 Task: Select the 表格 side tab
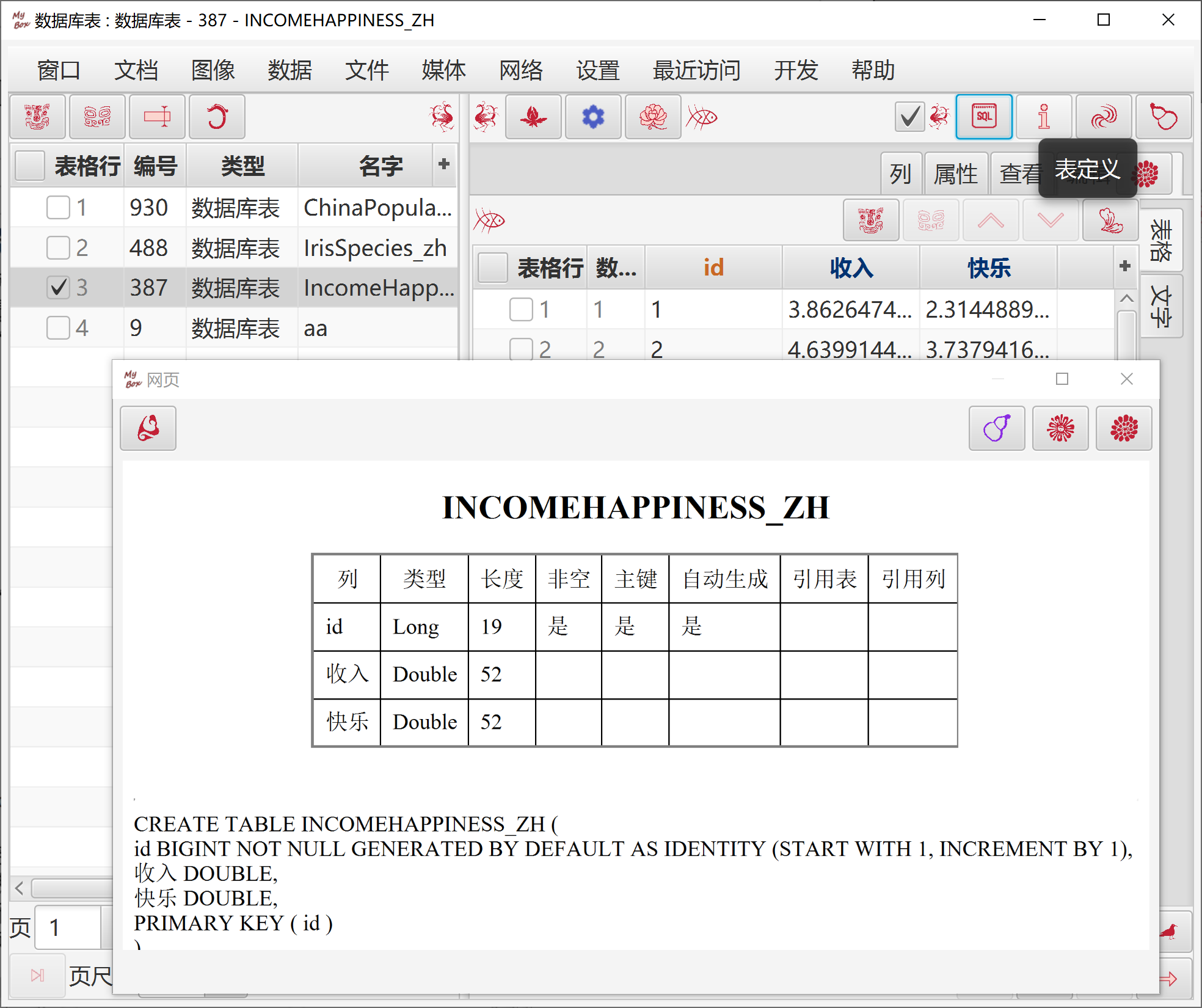pyautogui.click(x=1161, y=241)
